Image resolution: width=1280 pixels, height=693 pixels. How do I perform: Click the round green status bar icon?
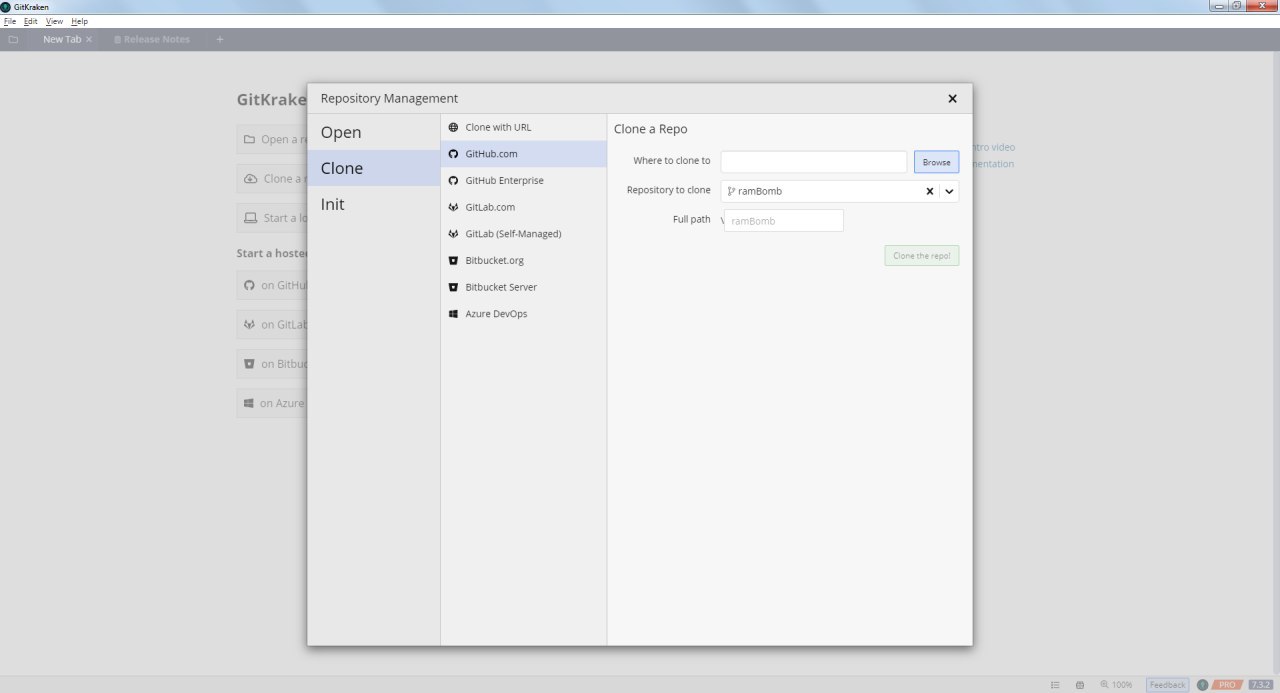tap(1202, 685)
